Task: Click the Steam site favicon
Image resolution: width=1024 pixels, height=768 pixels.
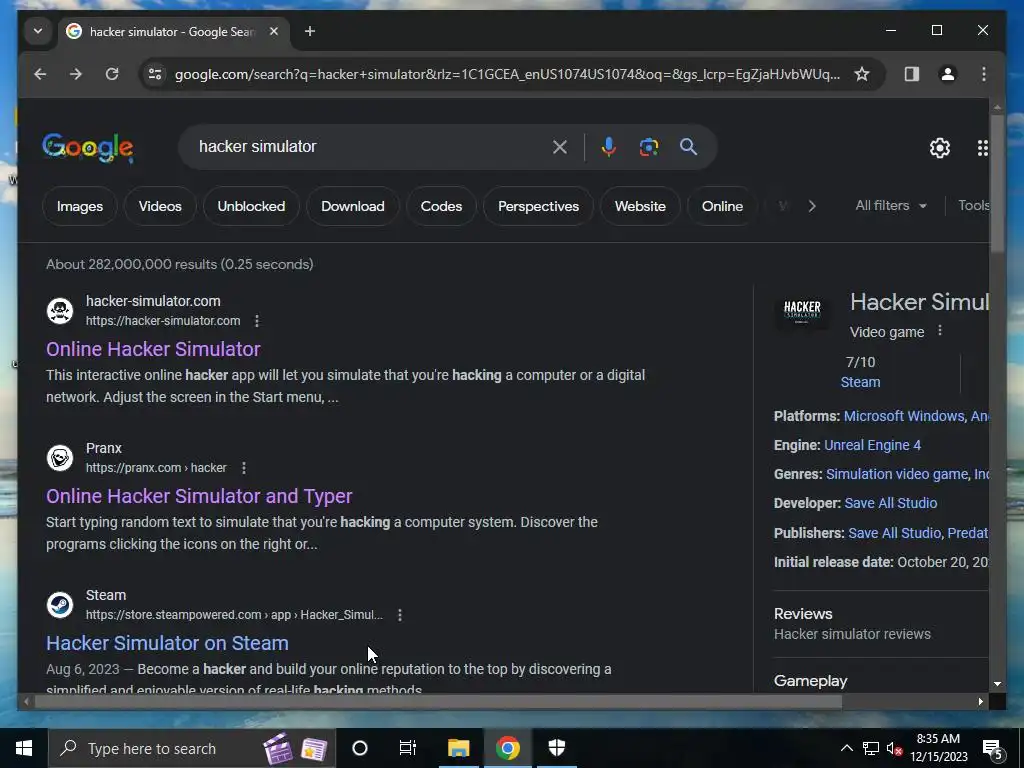Action: click(x=60, y=605)
